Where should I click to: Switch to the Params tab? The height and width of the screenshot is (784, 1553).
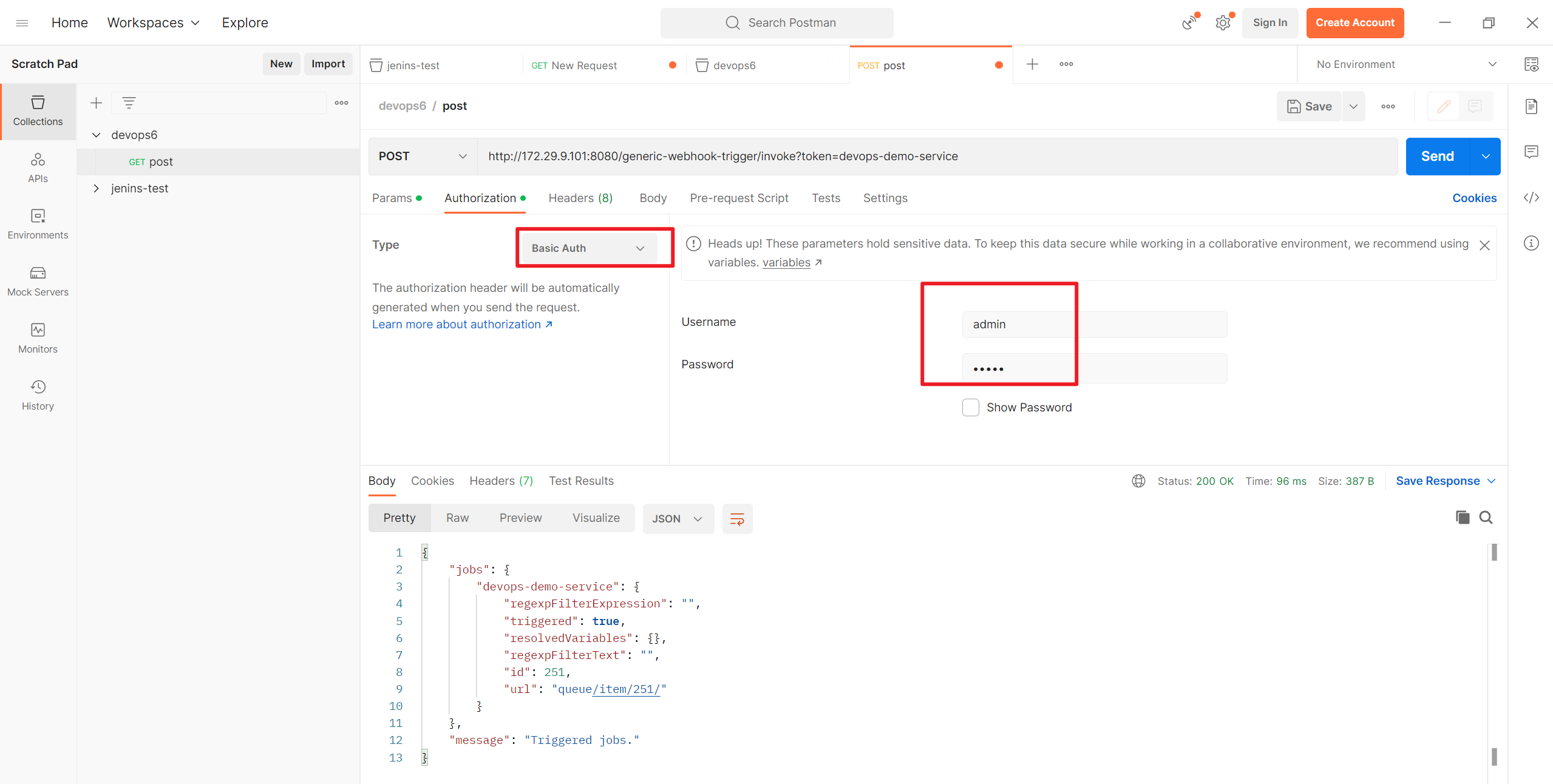(x=396, y=198)
